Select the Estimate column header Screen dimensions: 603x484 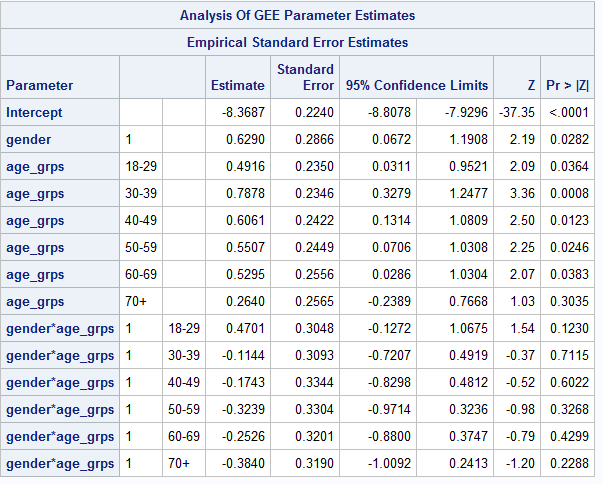coord(237,86)
